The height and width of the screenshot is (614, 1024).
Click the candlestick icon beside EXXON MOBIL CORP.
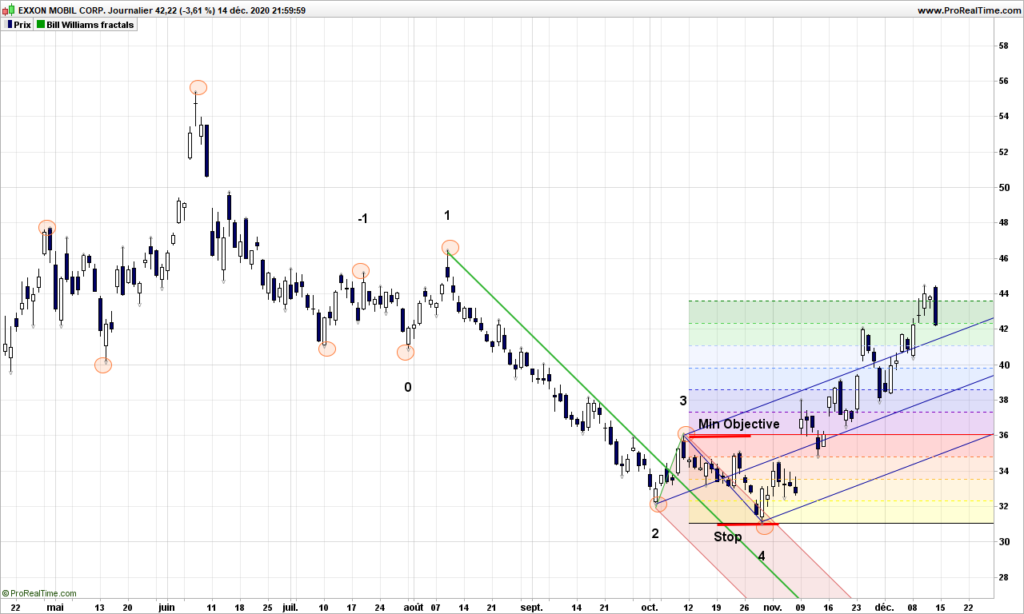point(8,10)
